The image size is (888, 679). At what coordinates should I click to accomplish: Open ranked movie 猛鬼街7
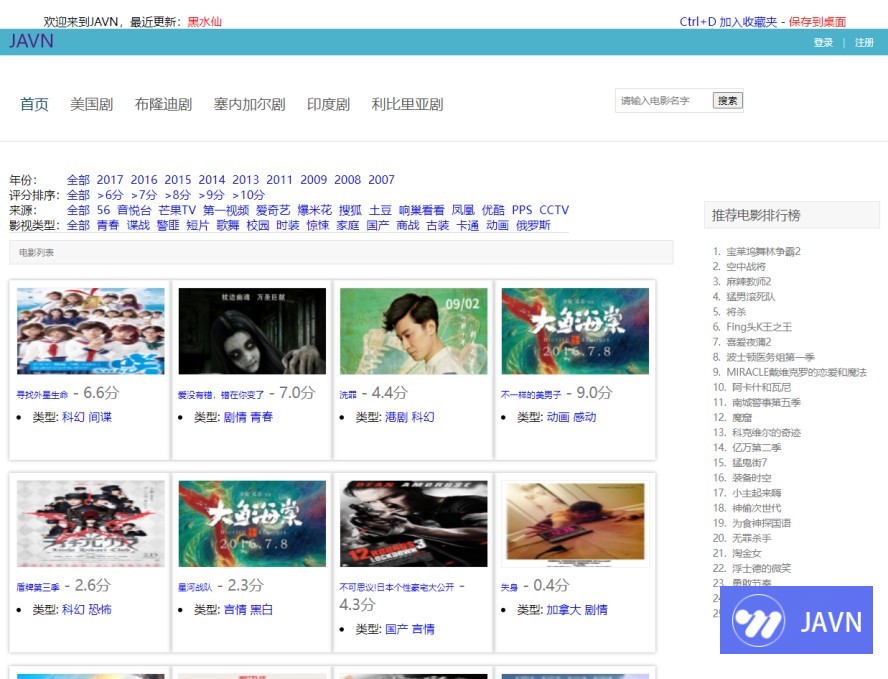pyautogui.click(x=749, y=463)
